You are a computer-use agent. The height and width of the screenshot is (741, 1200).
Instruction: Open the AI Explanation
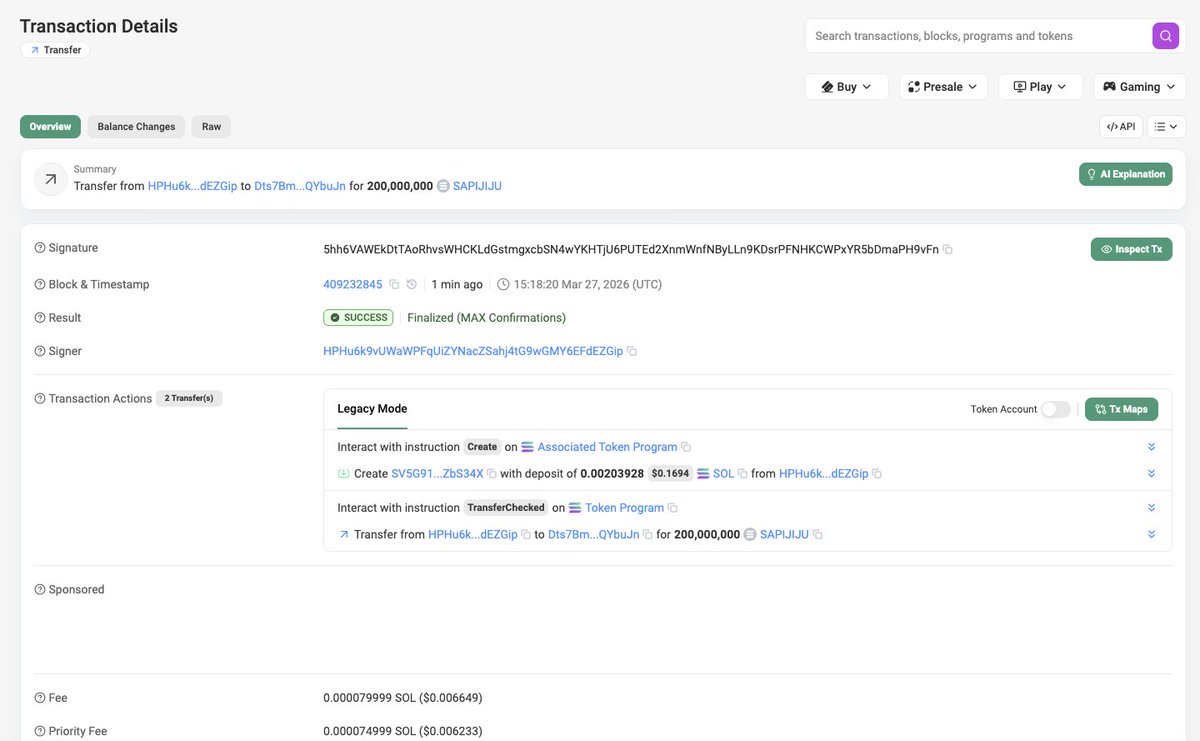1125,174
